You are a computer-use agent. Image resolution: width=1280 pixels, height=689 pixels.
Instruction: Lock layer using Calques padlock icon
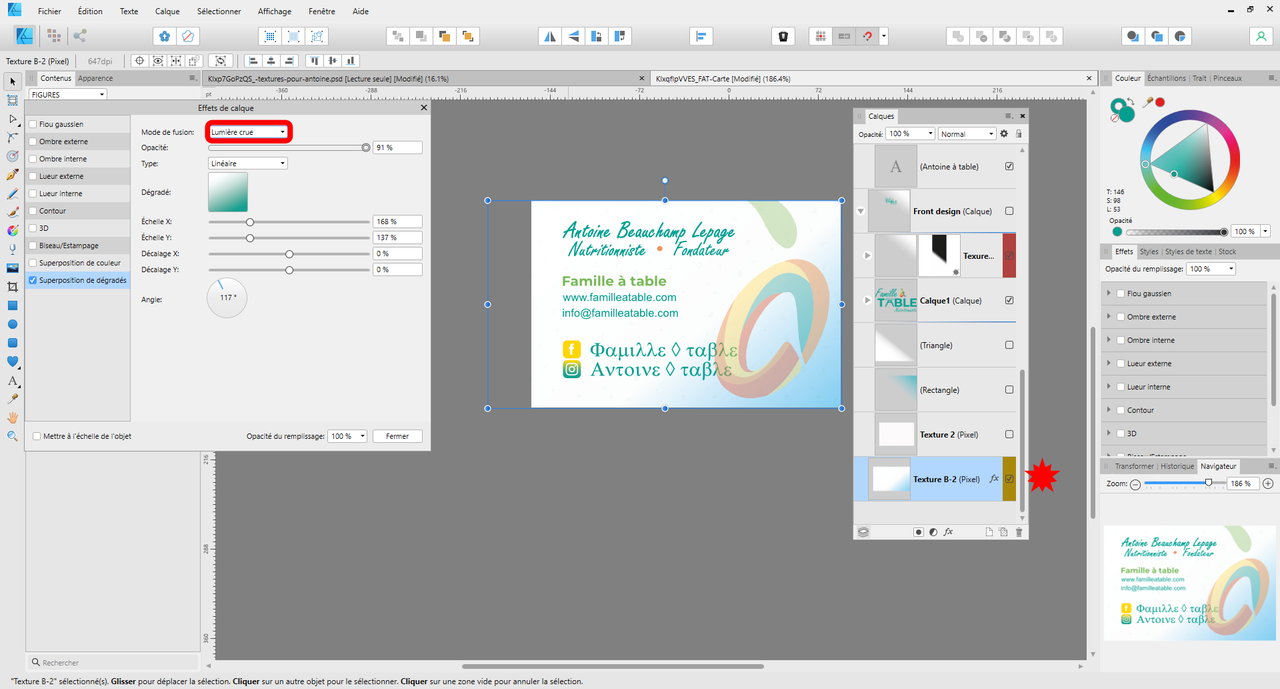coord(1019,134)
